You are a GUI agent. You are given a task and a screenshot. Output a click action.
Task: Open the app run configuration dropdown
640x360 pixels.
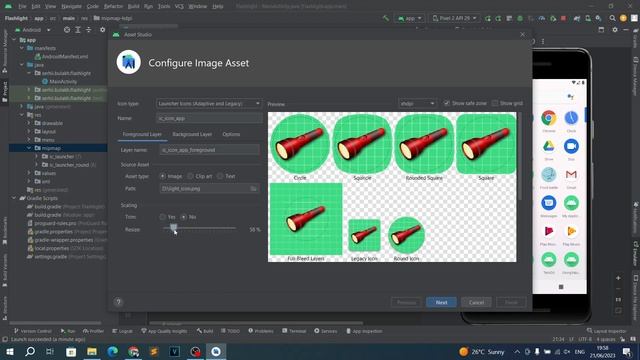409,18
